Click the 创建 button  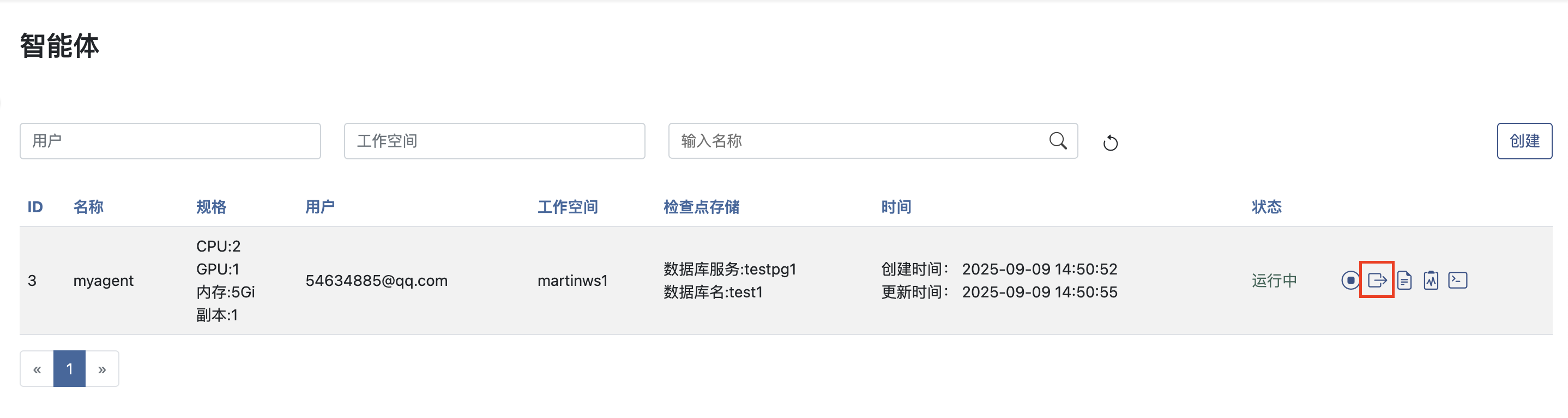click(1524, 141)
